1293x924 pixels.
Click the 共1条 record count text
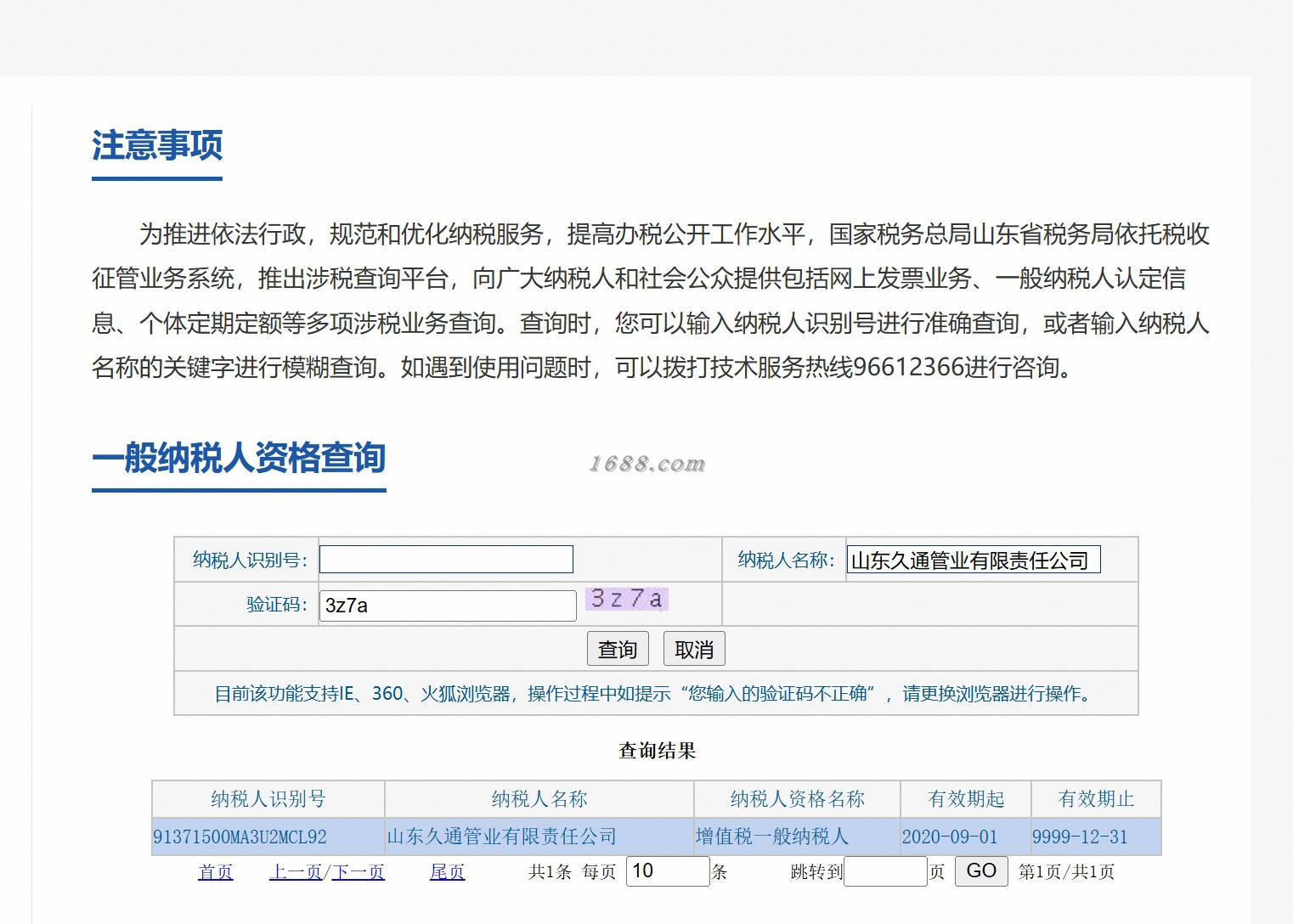pyautogui.click(x=550, y=872)
